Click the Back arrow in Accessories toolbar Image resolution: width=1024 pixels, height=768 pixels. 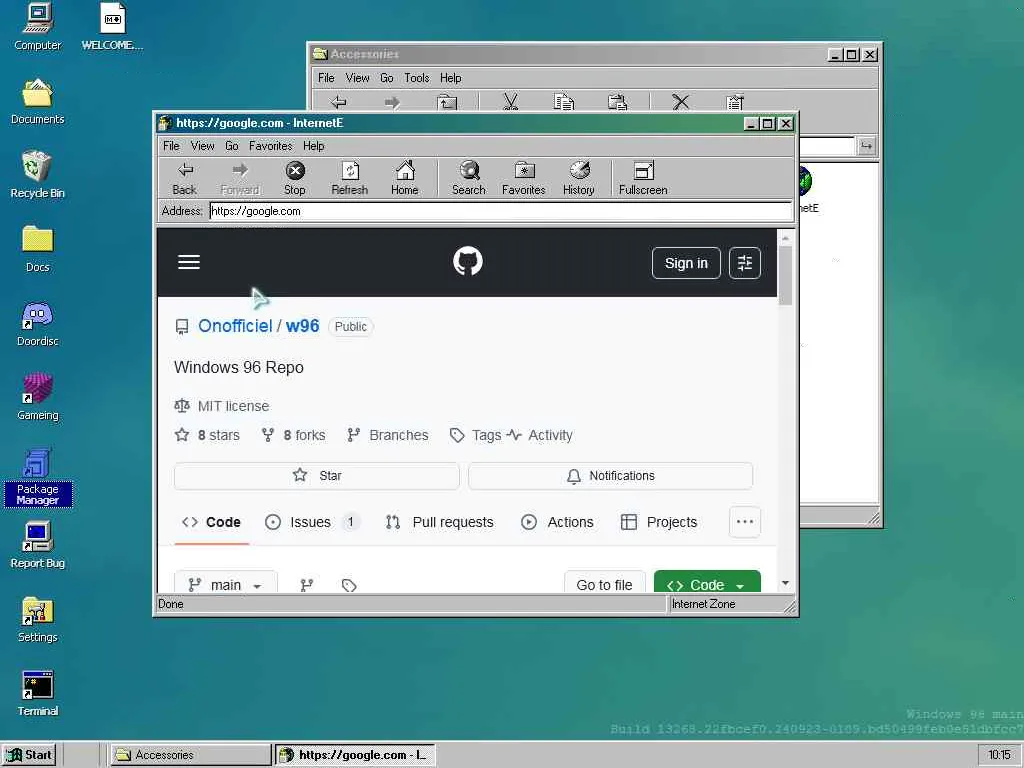338,102
